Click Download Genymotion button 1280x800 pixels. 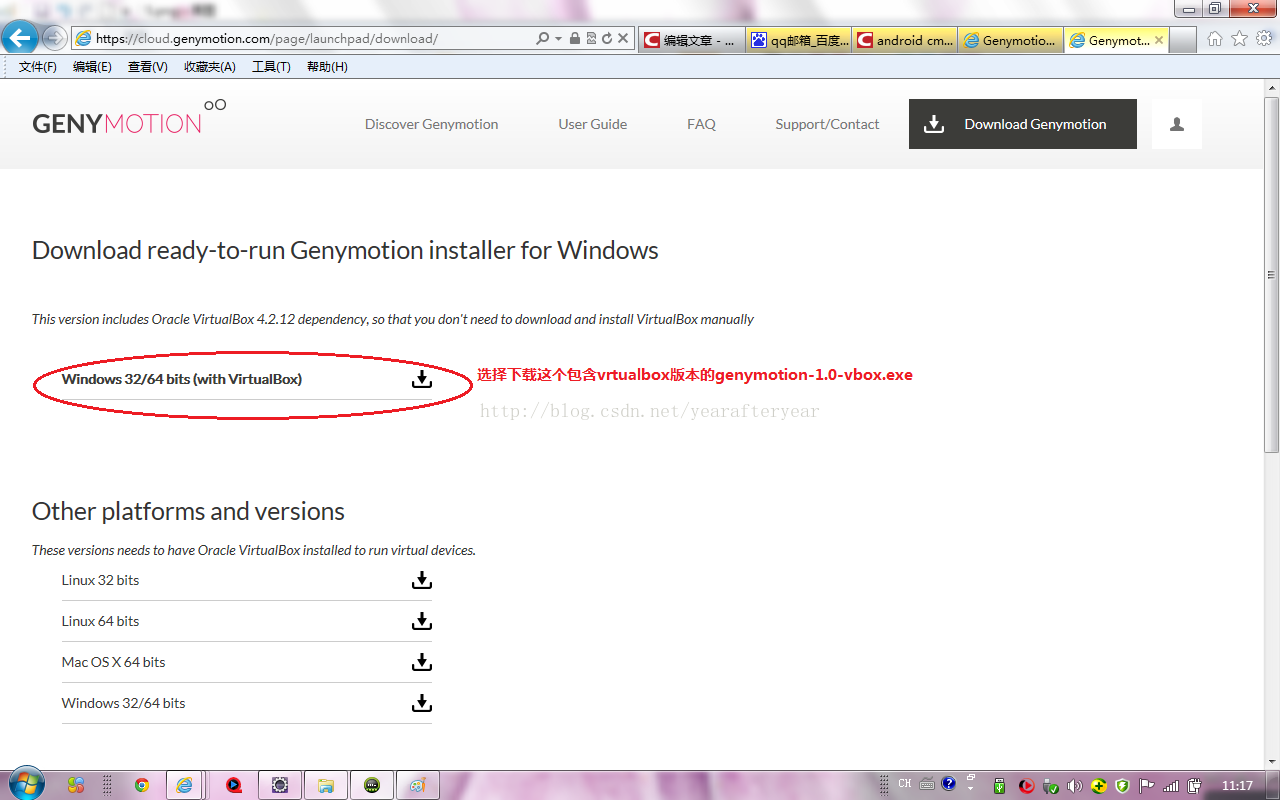(x=1023, y=124)
